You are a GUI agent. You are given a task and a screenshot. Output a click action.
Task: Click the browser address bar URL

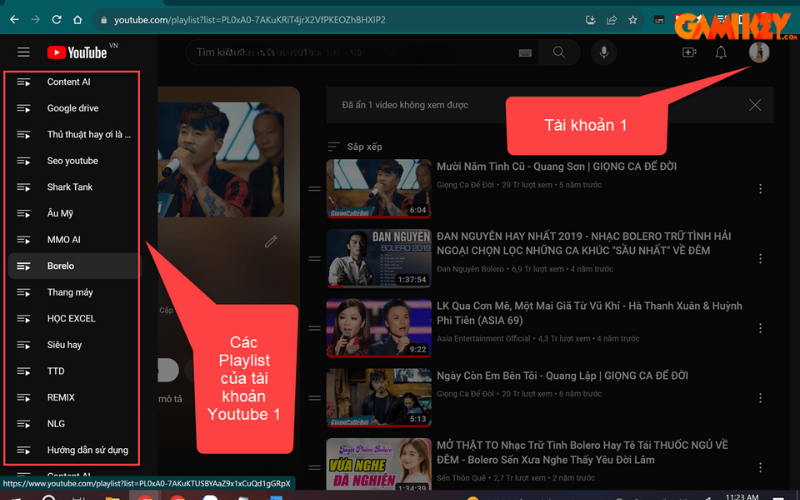pyautogui.click(x=250, y=20)
